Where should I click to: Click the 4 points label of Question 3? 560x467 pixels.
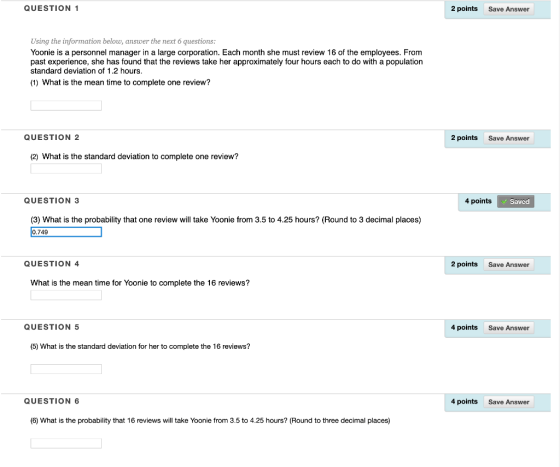478,201
